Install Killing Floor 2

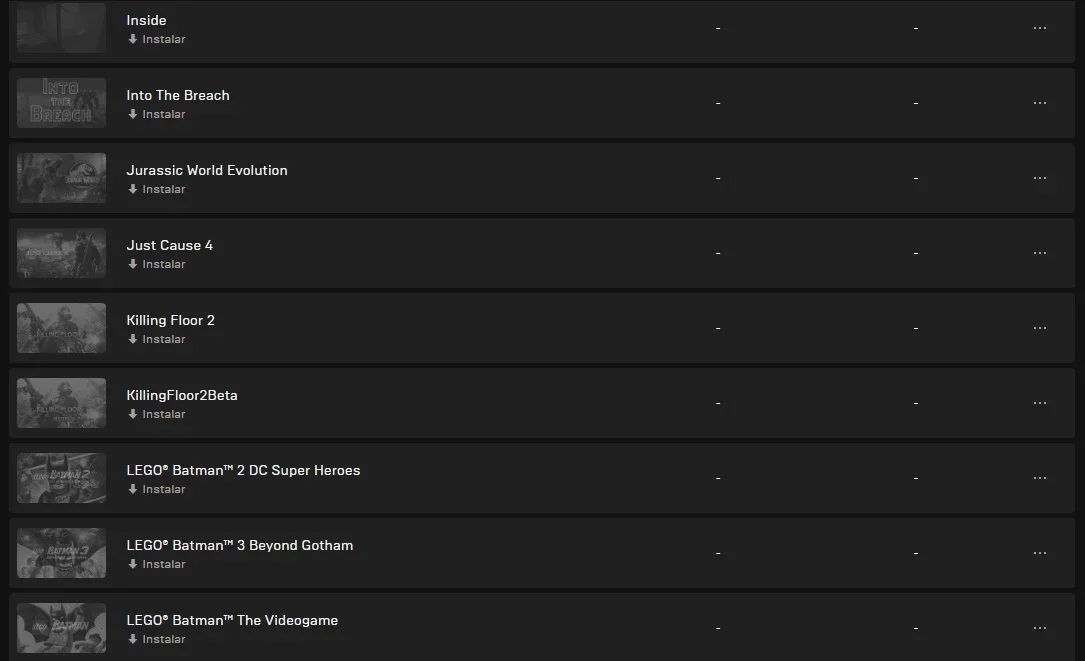click(156, 339)
